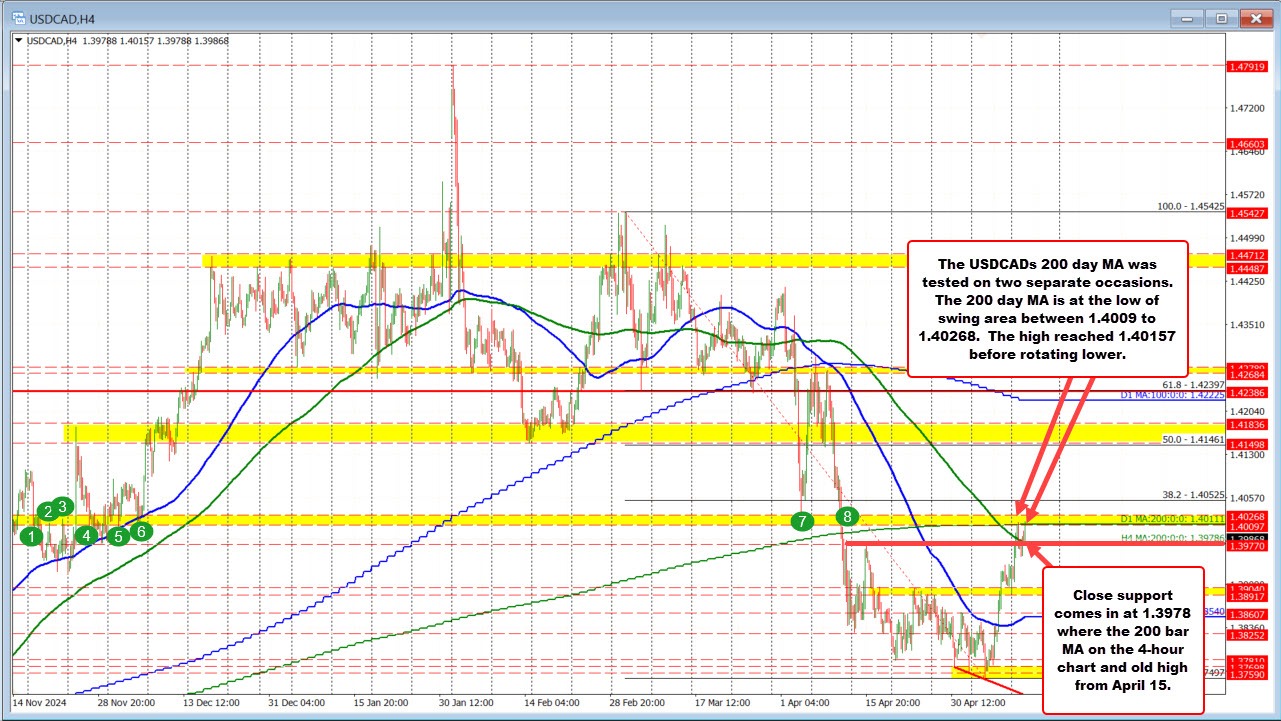Click the 1.40097 red price label
Viewport: 1281px width, 721px height.
click(x=1247, y=526)
